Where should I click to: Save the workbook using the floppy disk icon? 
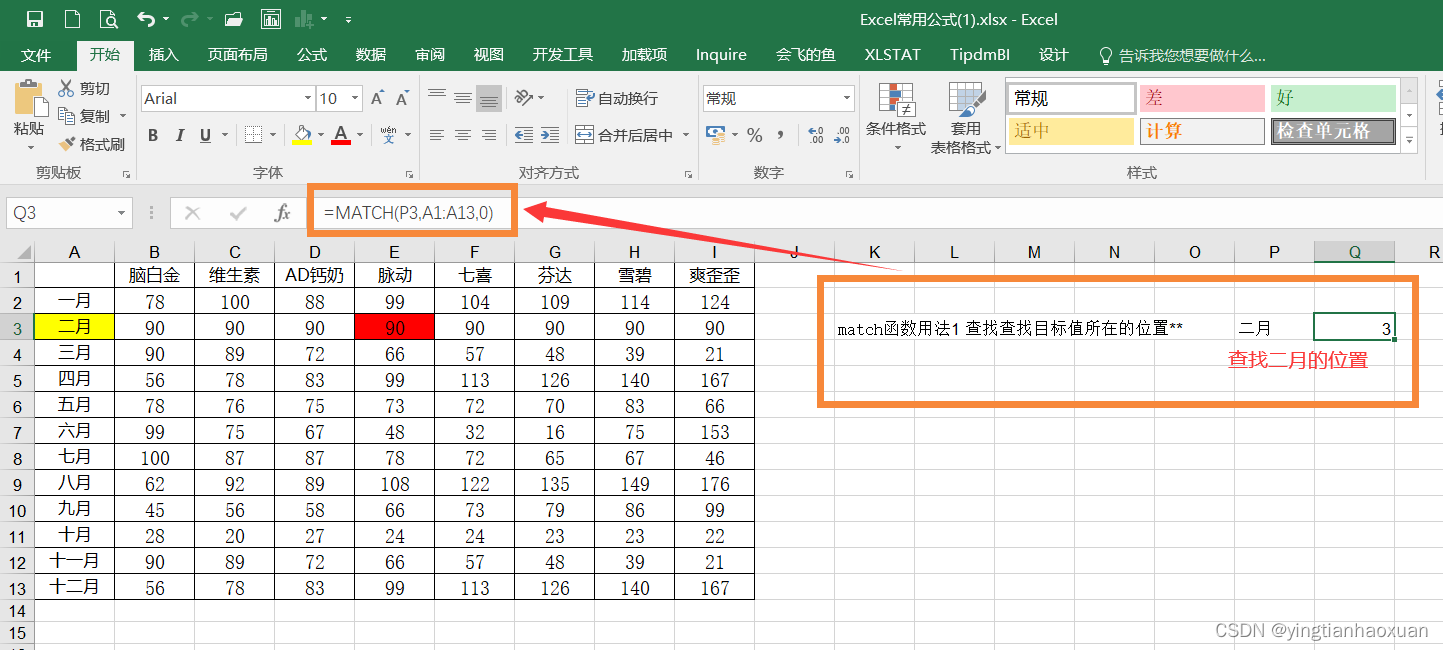pyautogui.click(x=35, y=19)
